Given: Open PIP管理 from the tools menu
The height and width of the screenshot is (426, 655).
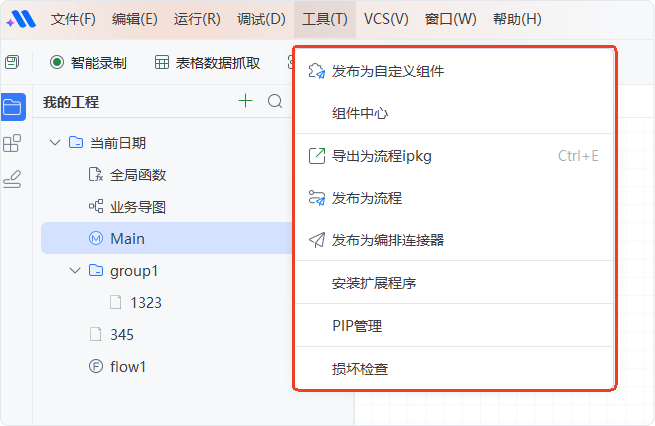Looking at the screenshot, I should point(357,326).
